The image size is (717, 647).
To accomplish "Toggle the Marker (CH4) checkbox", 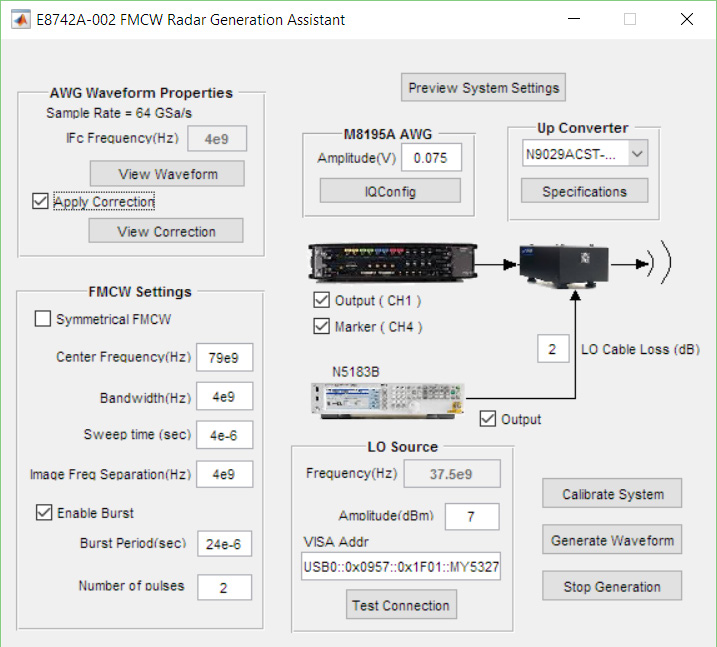I will [321, 326].
